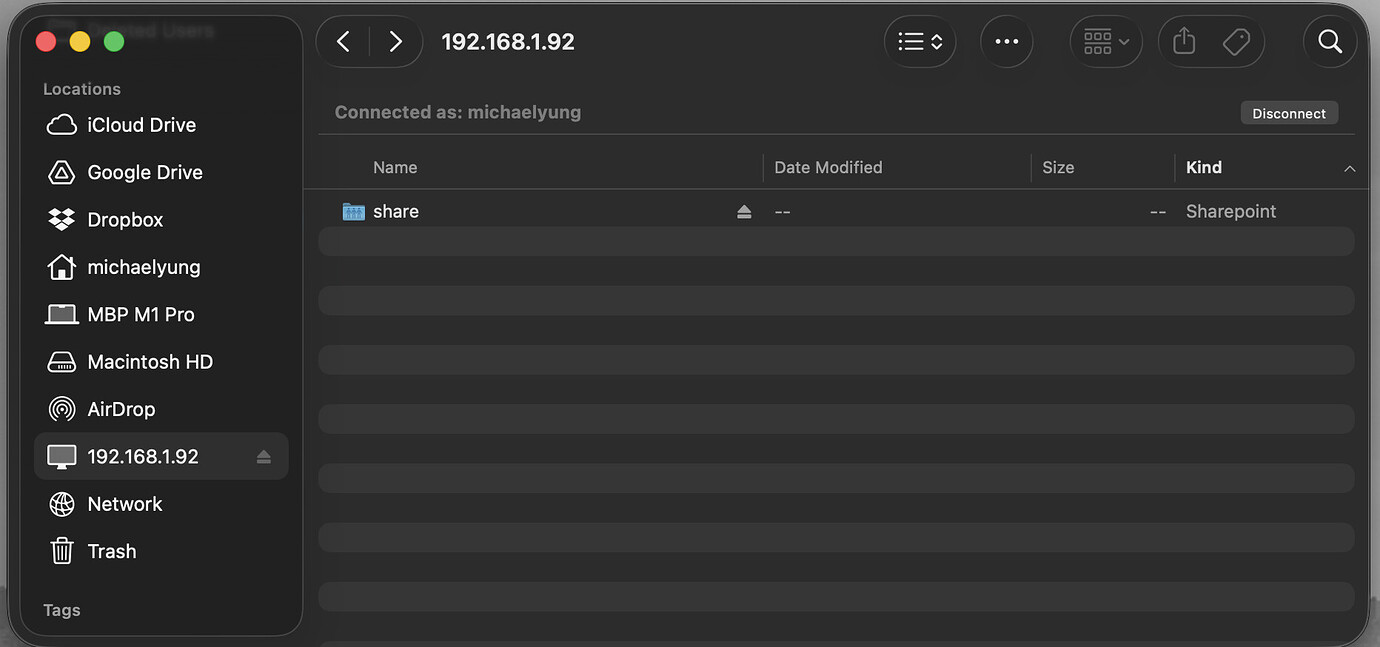Click the search icon in the toolbar

point(1330,41)
